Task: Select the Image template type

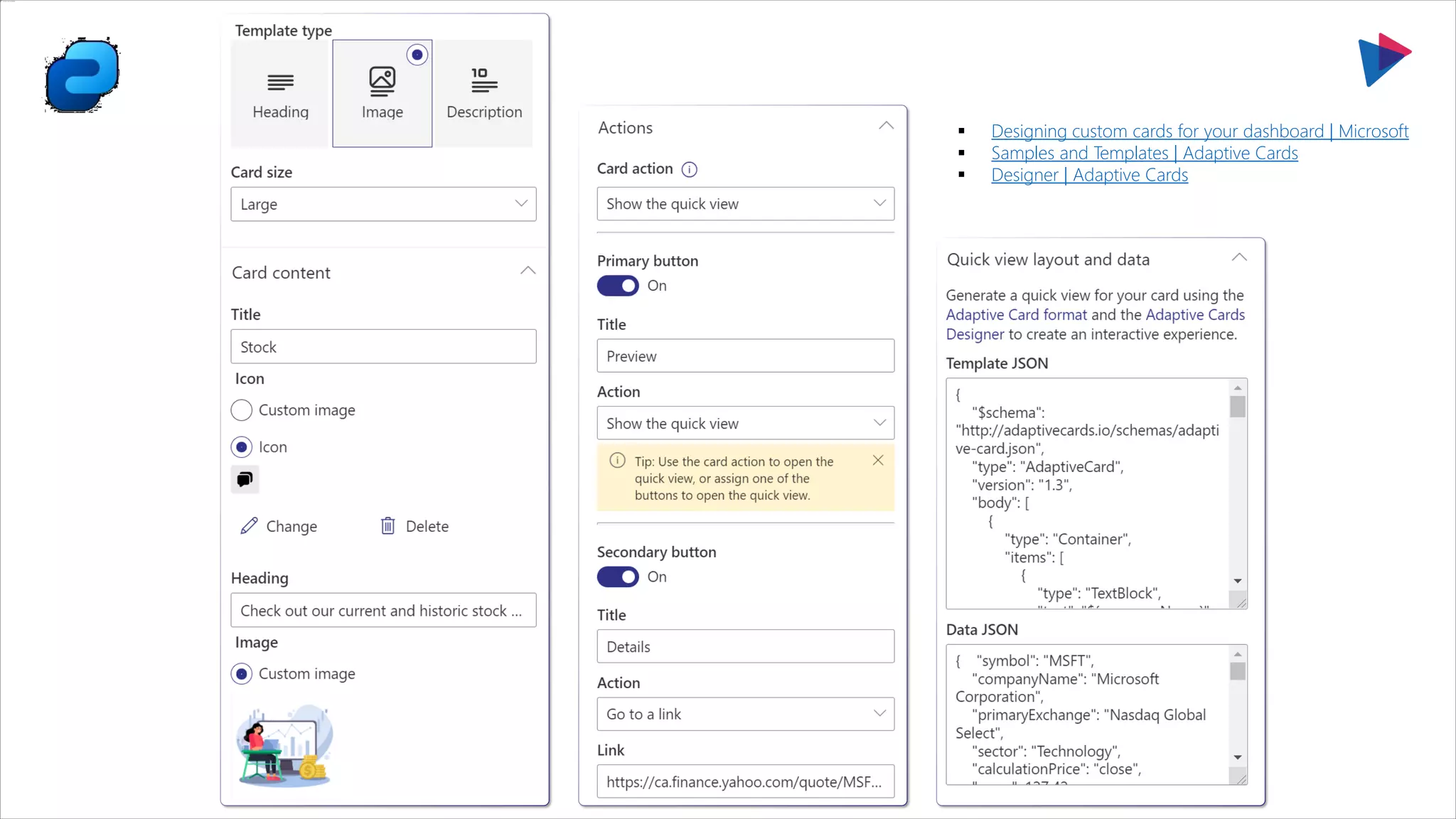Action: click(382, 93)
